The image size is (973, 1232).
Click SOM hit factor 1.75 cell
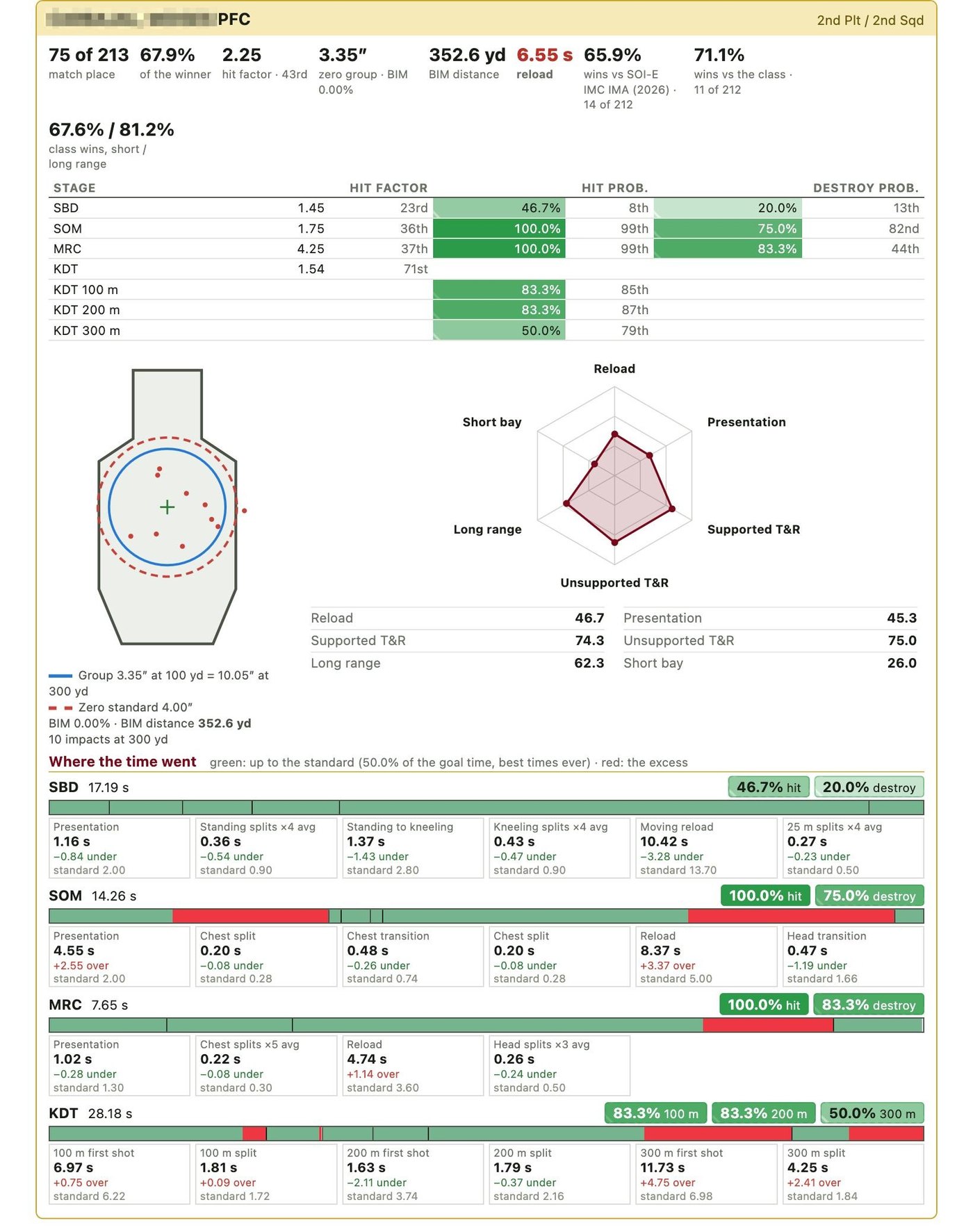point(311,229)
